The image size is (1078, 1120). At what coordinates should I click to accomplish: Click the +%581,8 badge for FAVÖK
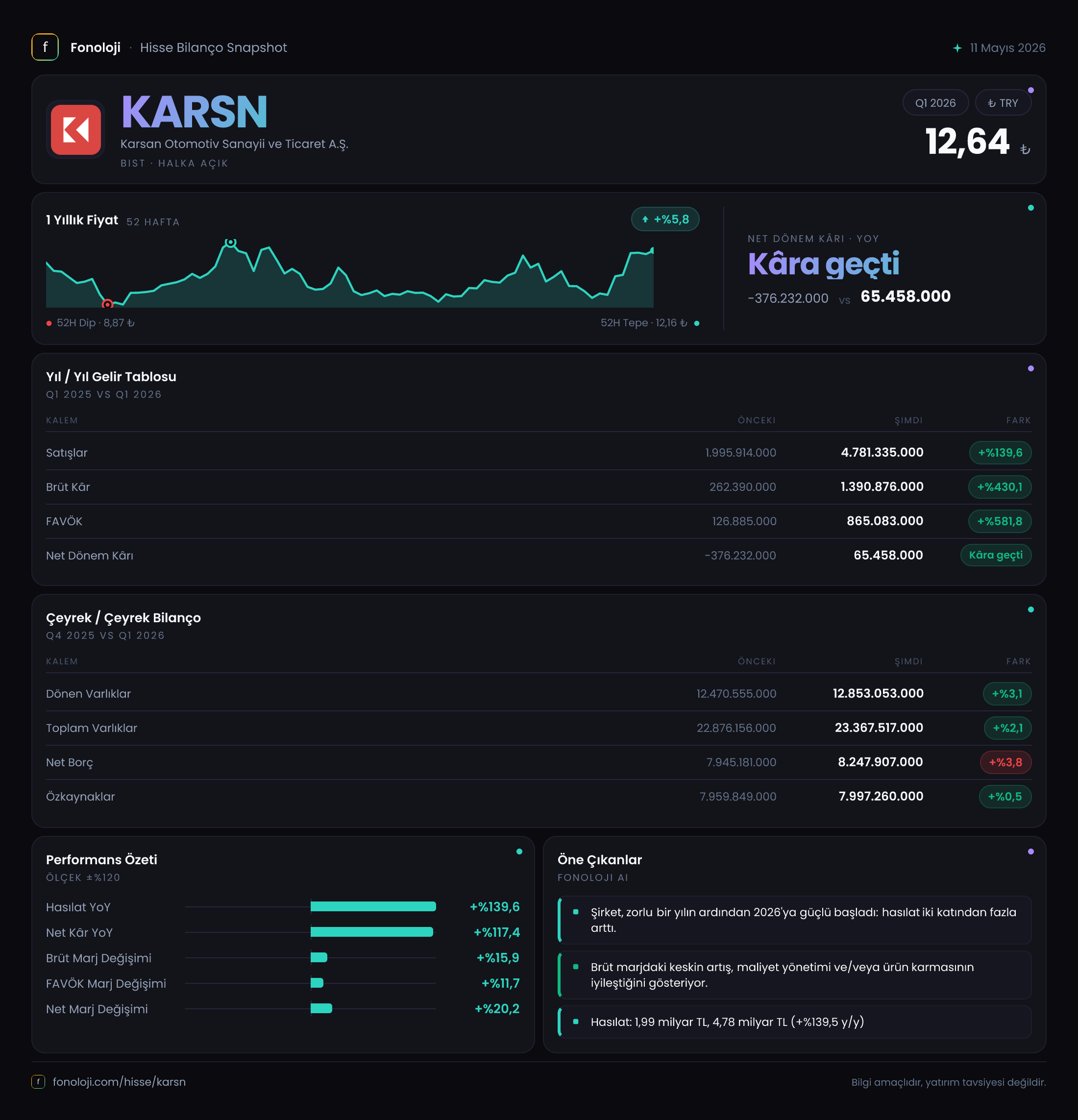pos(1000,521)
